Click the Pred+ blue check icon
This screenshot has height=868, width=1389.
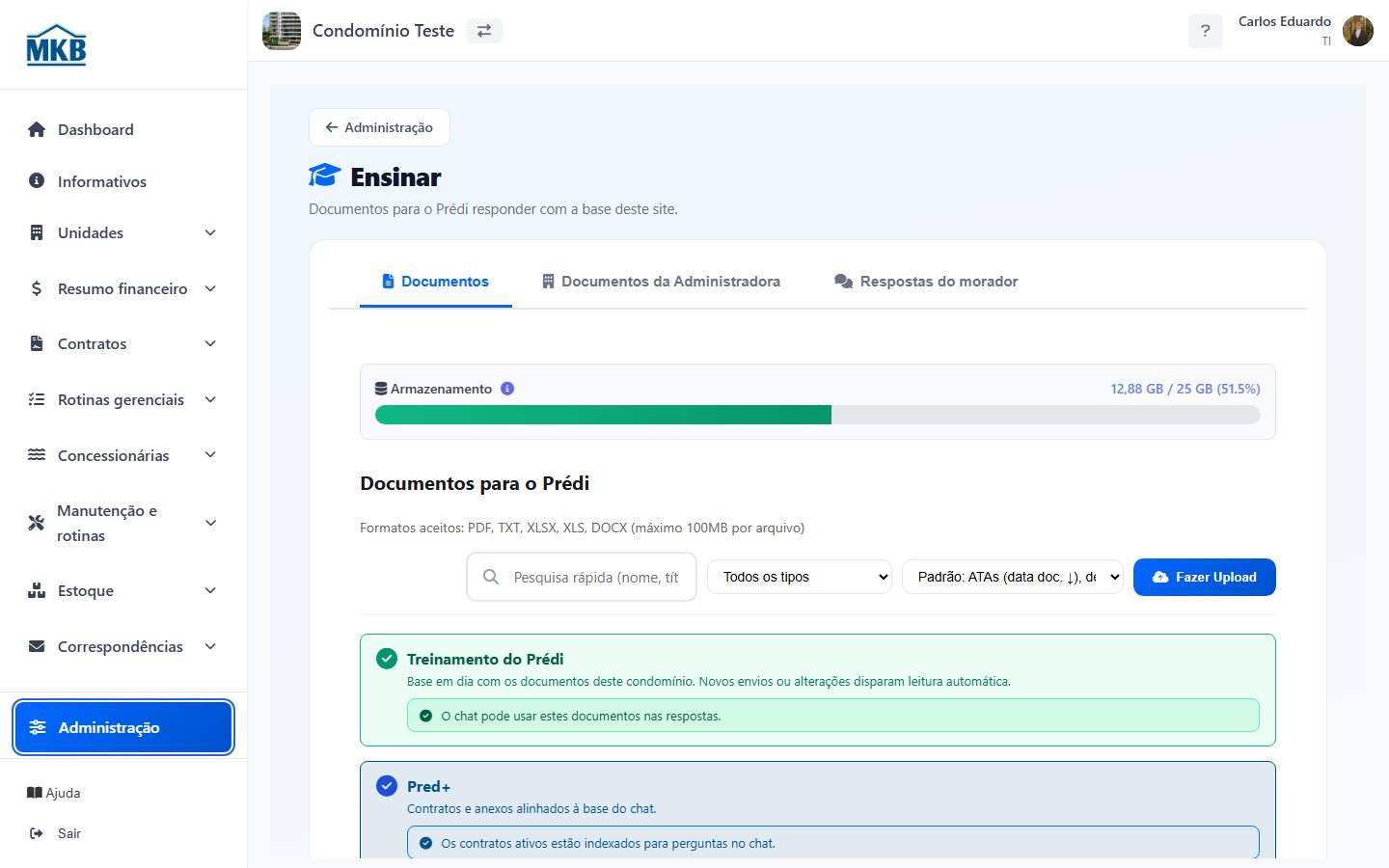[x=387, y=786]
